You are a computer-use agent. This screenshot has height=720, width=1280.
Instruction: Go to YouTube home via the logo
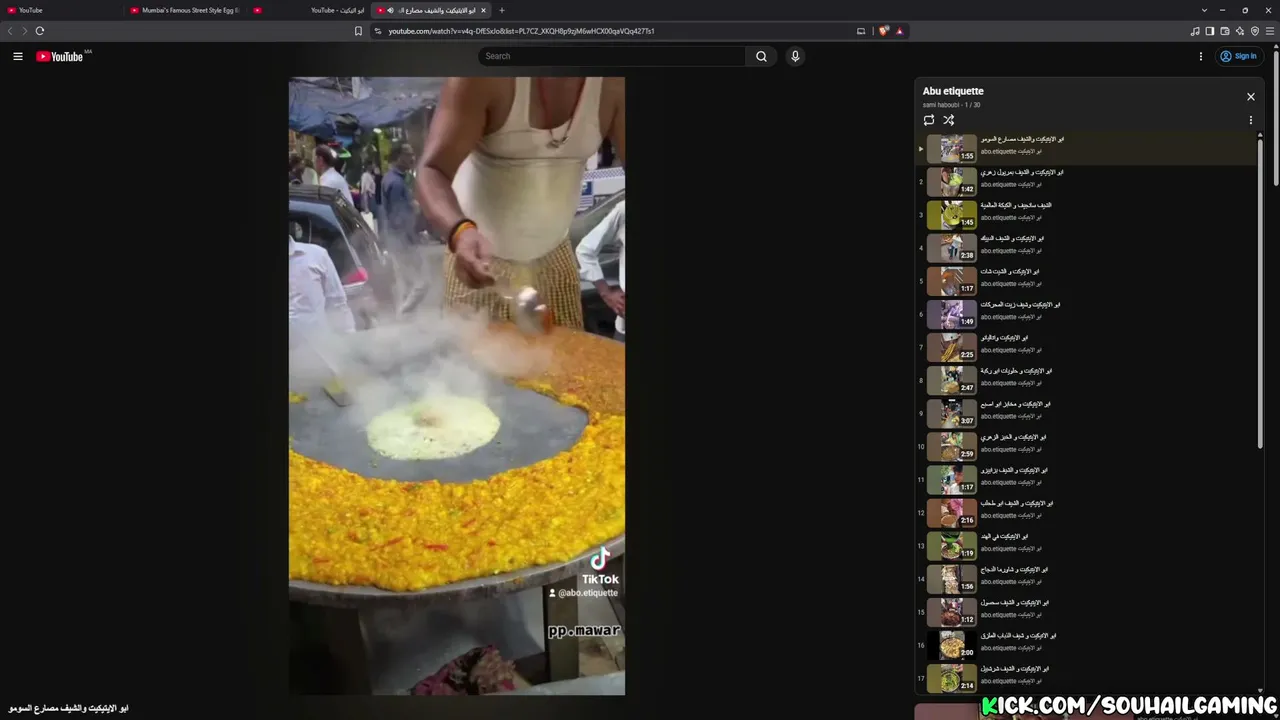pyautogui.click(x=60, y=56)
